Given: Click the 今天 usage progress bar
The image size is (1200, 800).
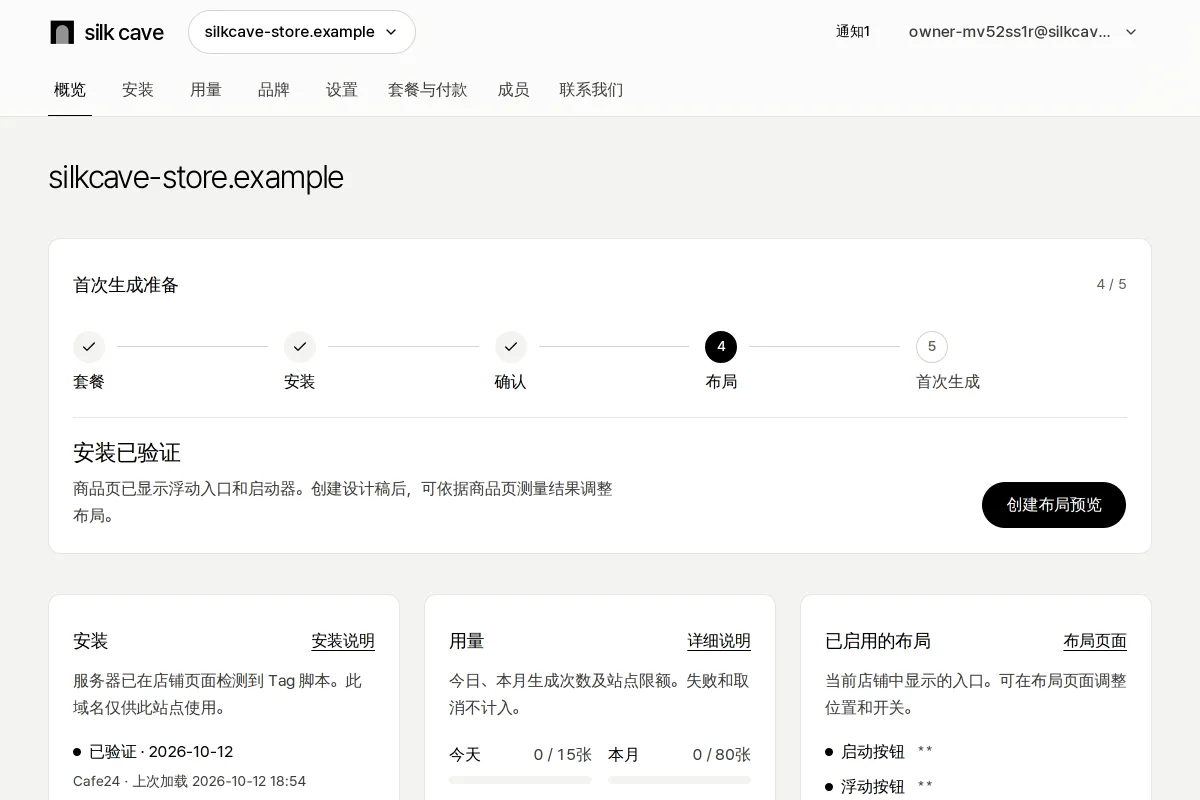Looking at the screenshot, I should (x=520, y=780).
